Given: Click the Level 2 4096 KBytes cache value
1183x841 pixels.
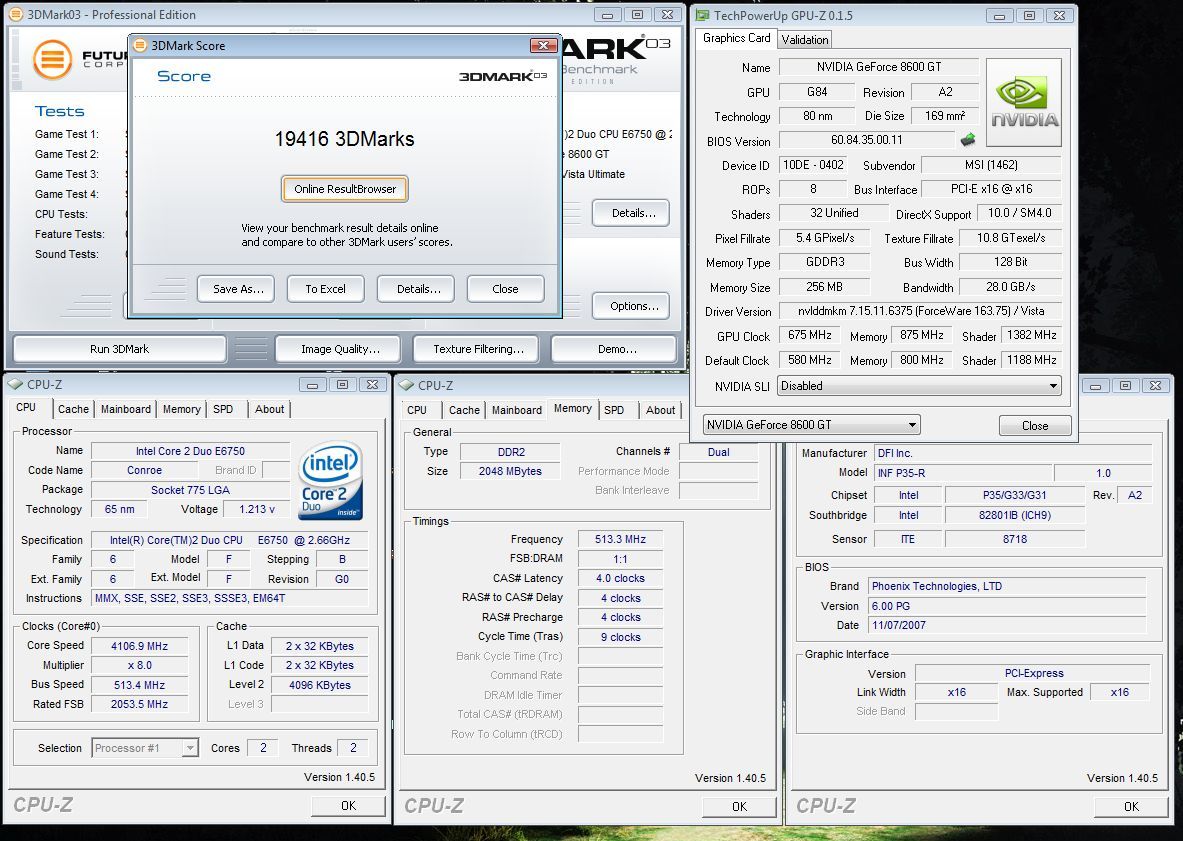Looking at the screenshot, I should point(320,685).
